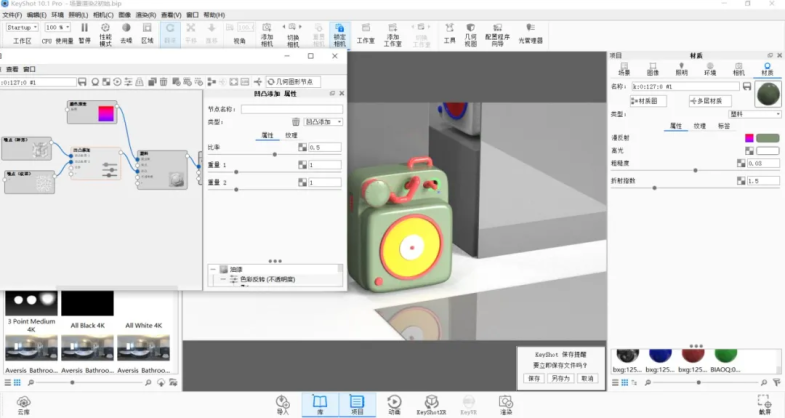Open the 帮助(H) menu
The height and width of the screenshot is (418, 785).
coord(214,15)
